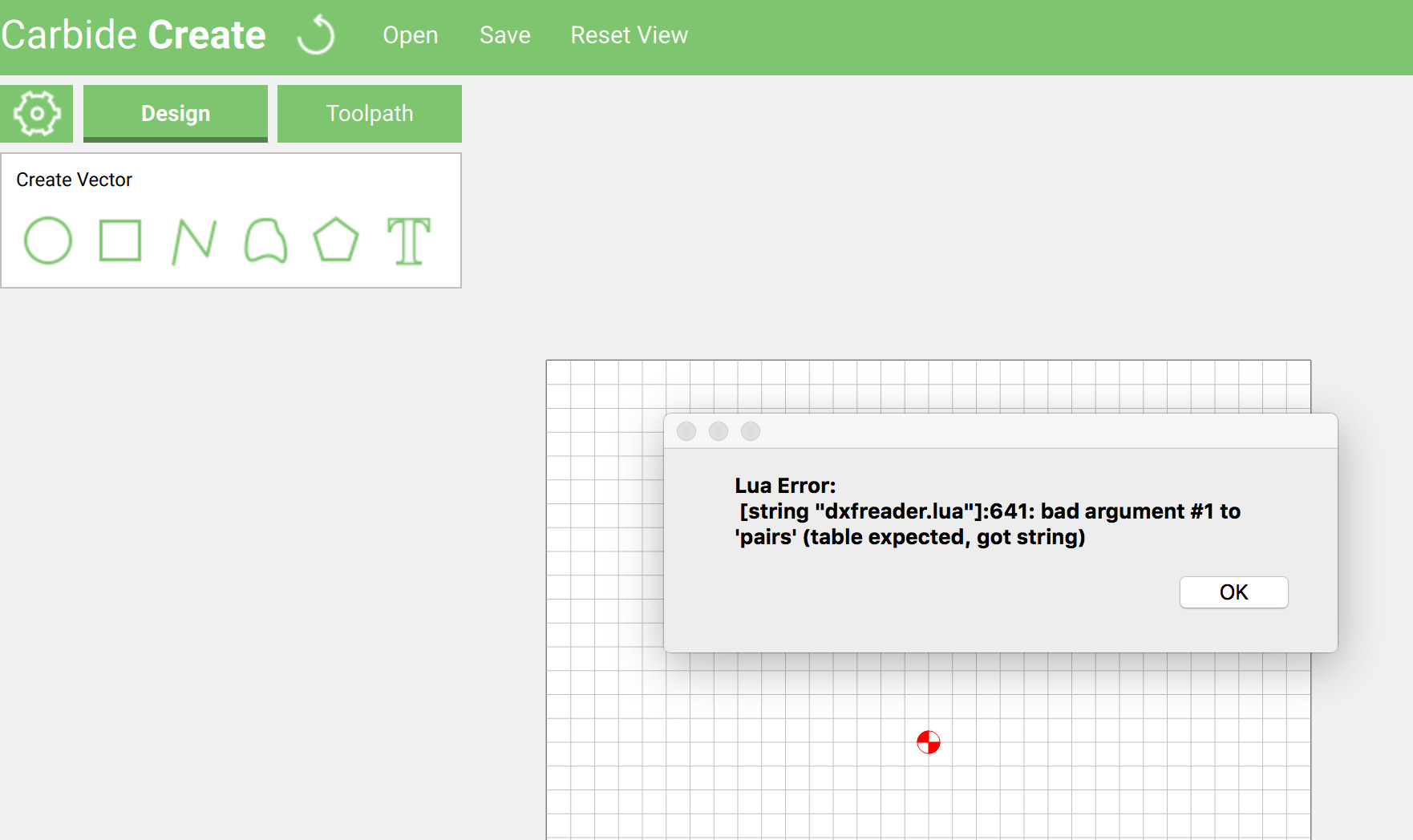The width and height of the screenshot is (1413, 840).
Task: Select the Polygon vector tool
Action: [335, 240]
